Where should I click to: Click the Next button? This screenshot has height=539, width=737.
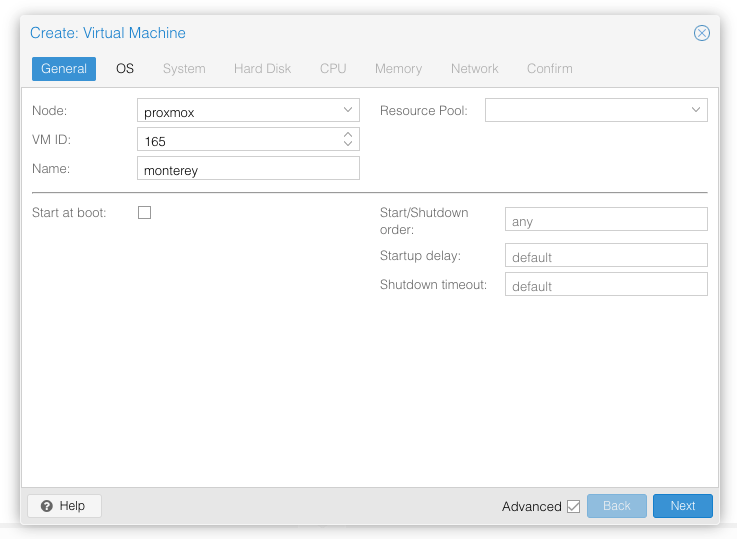click(x=682, y=506)
